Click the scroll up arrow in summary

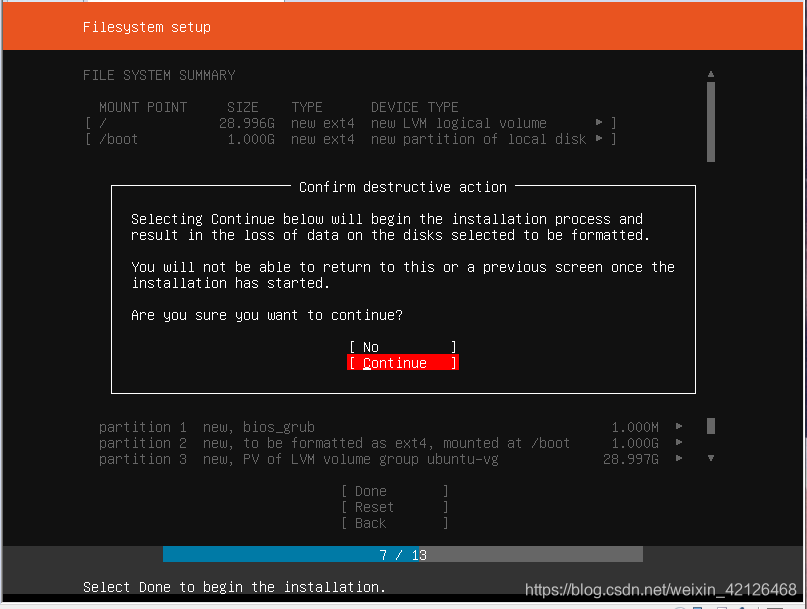[x=711, y=74]
